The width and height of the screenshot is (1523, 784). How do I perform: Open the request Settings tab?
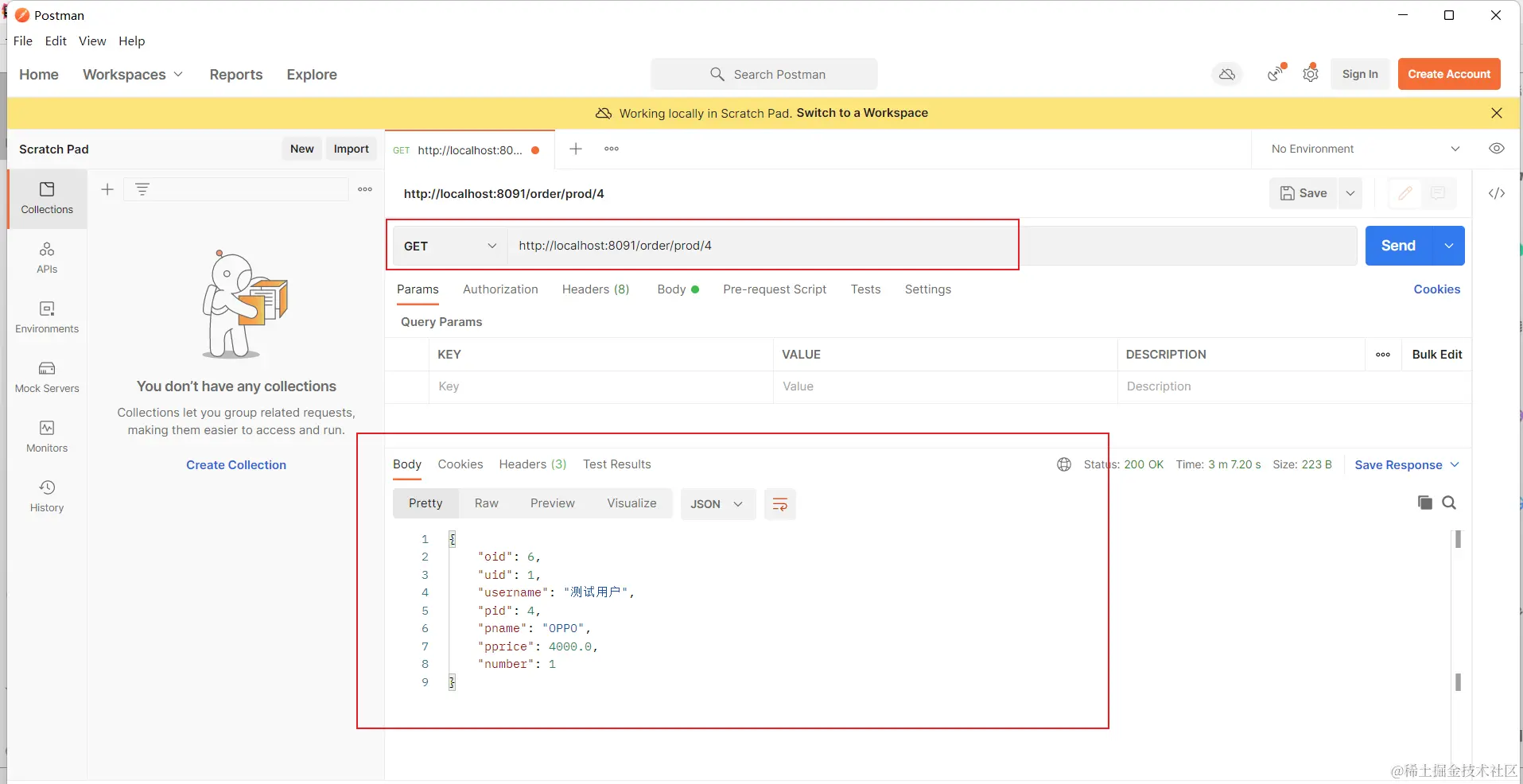(928, 289)
